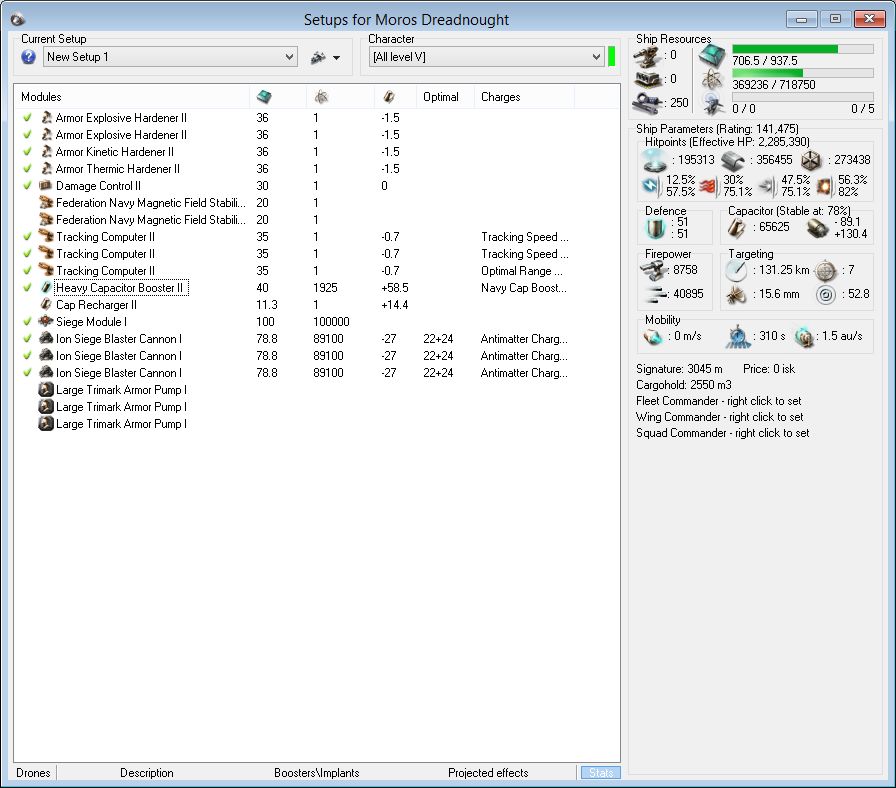Open the Boosters\Implants tab
Screen dimensions: 896x788
pyautogui.click(x=316, y=773)
